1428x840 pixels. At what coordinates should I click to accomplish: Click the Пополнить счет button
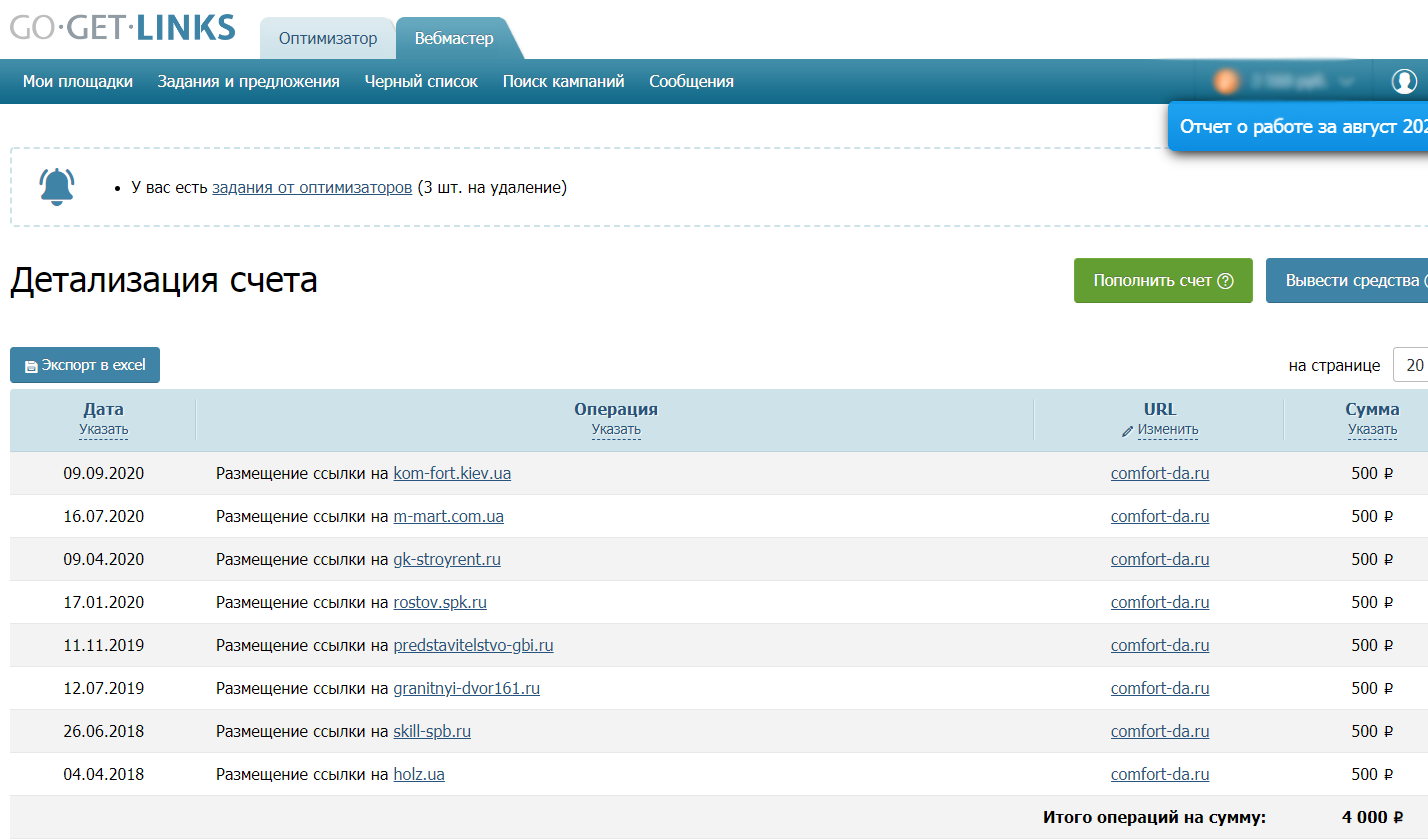[x=1163, y=281]
